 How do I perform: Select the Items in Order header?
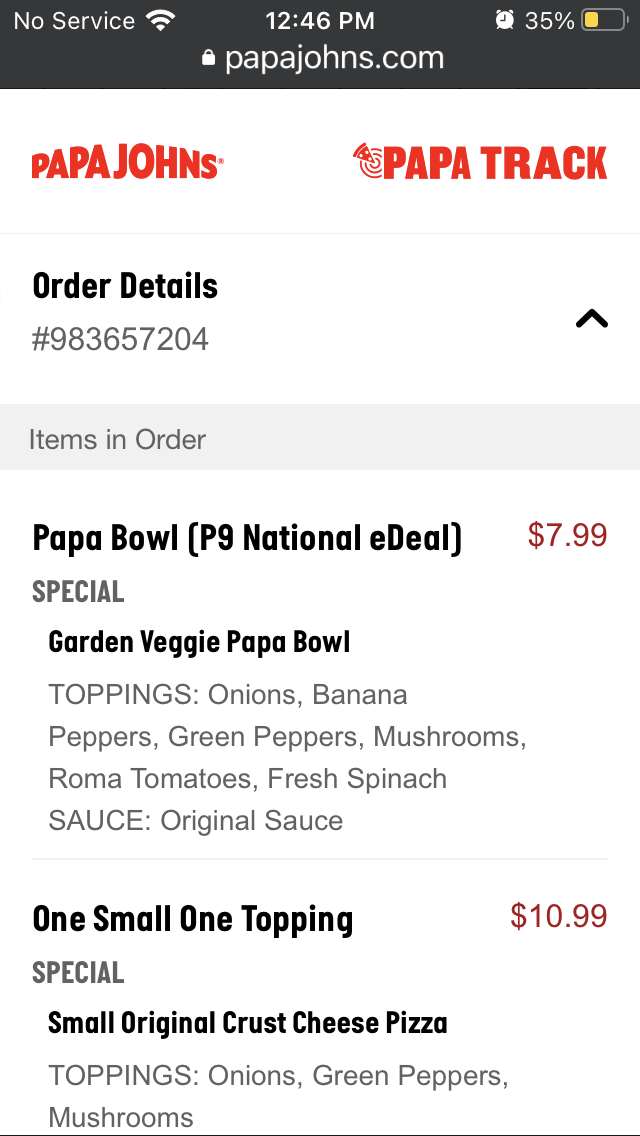(118, 439)
